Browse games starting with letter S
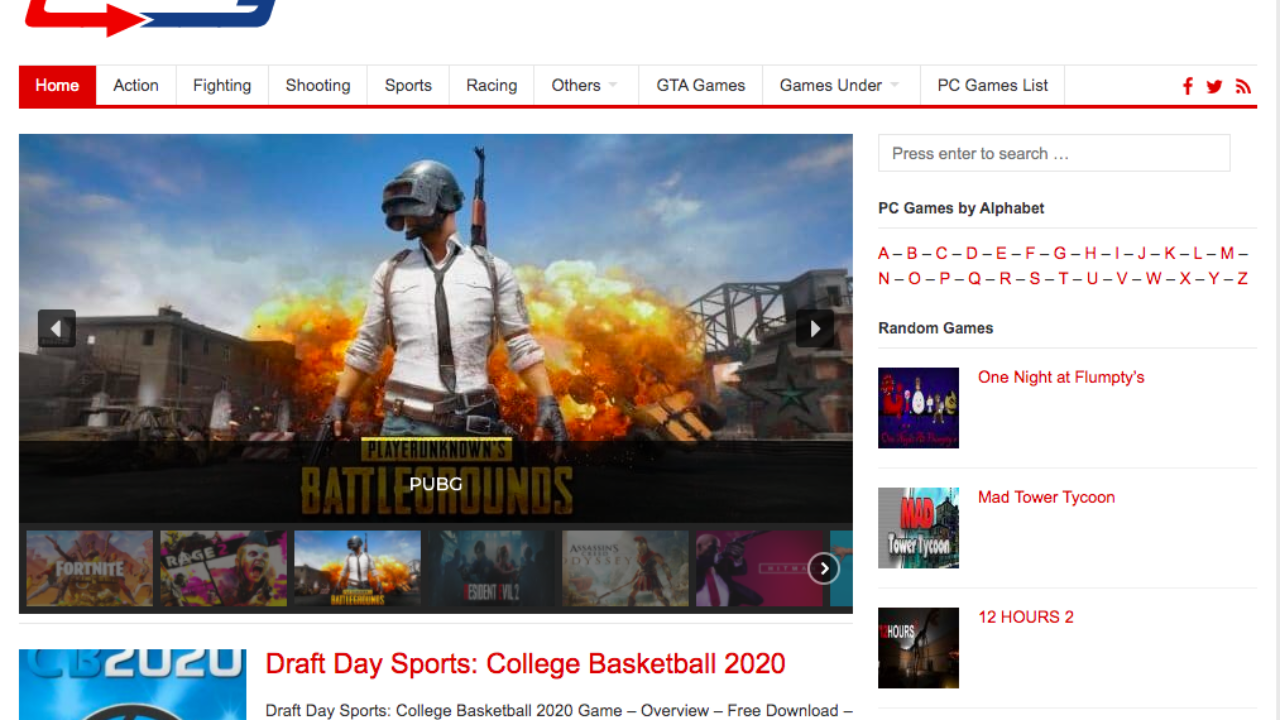This screenshot has height=720, width=1280. point(1035,279)
